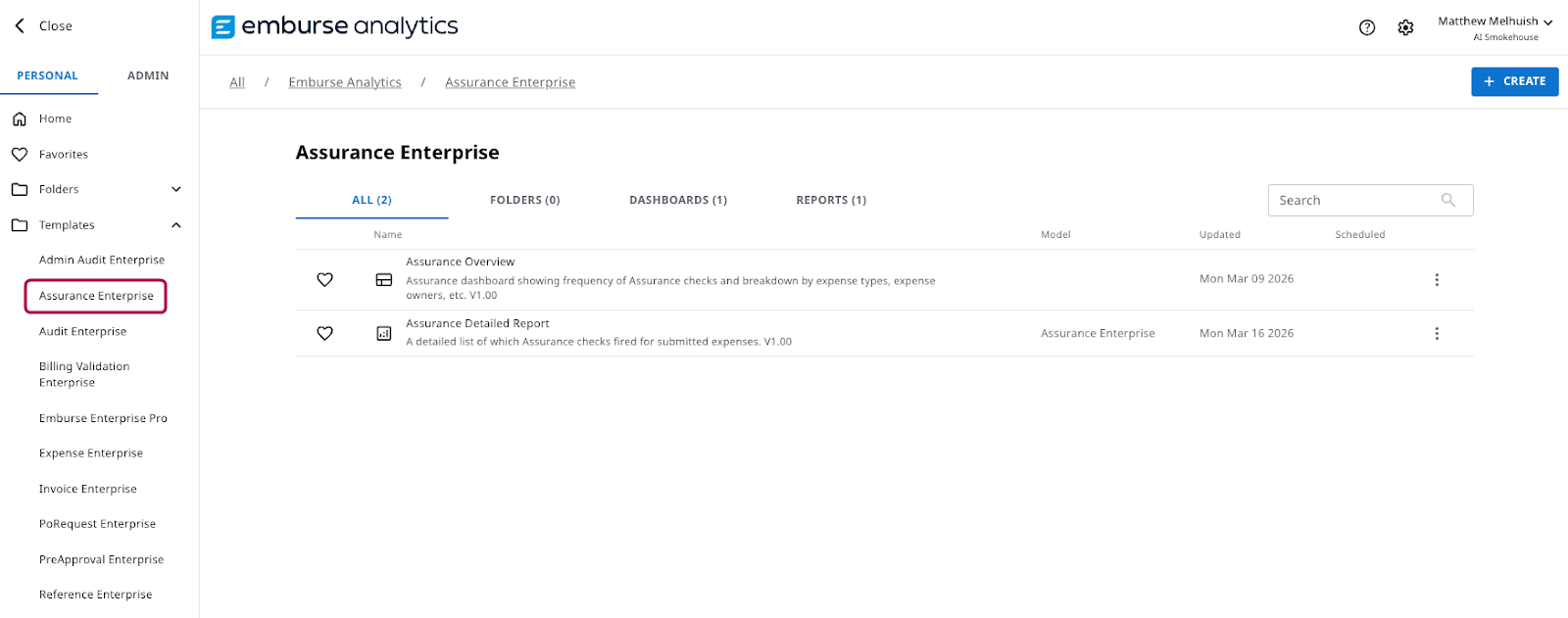This screenshot has width=1568, height=618.
Task: Click the CREATE button
Action: coord(1514,81)
